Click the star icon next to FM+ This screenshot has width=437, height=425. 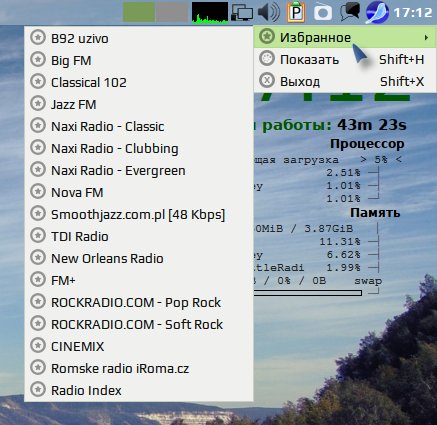coord(38,279)
